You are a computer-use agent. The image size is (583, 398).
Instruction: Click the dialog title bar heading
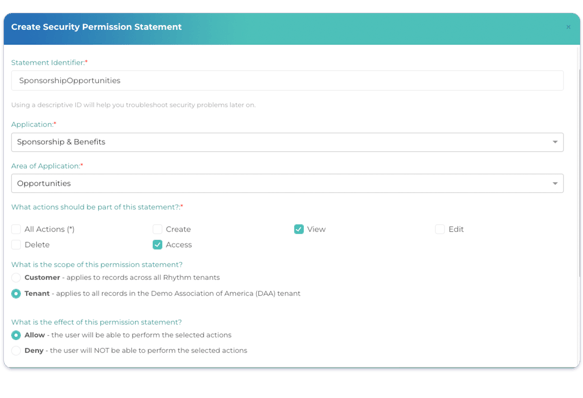[96, 27]
